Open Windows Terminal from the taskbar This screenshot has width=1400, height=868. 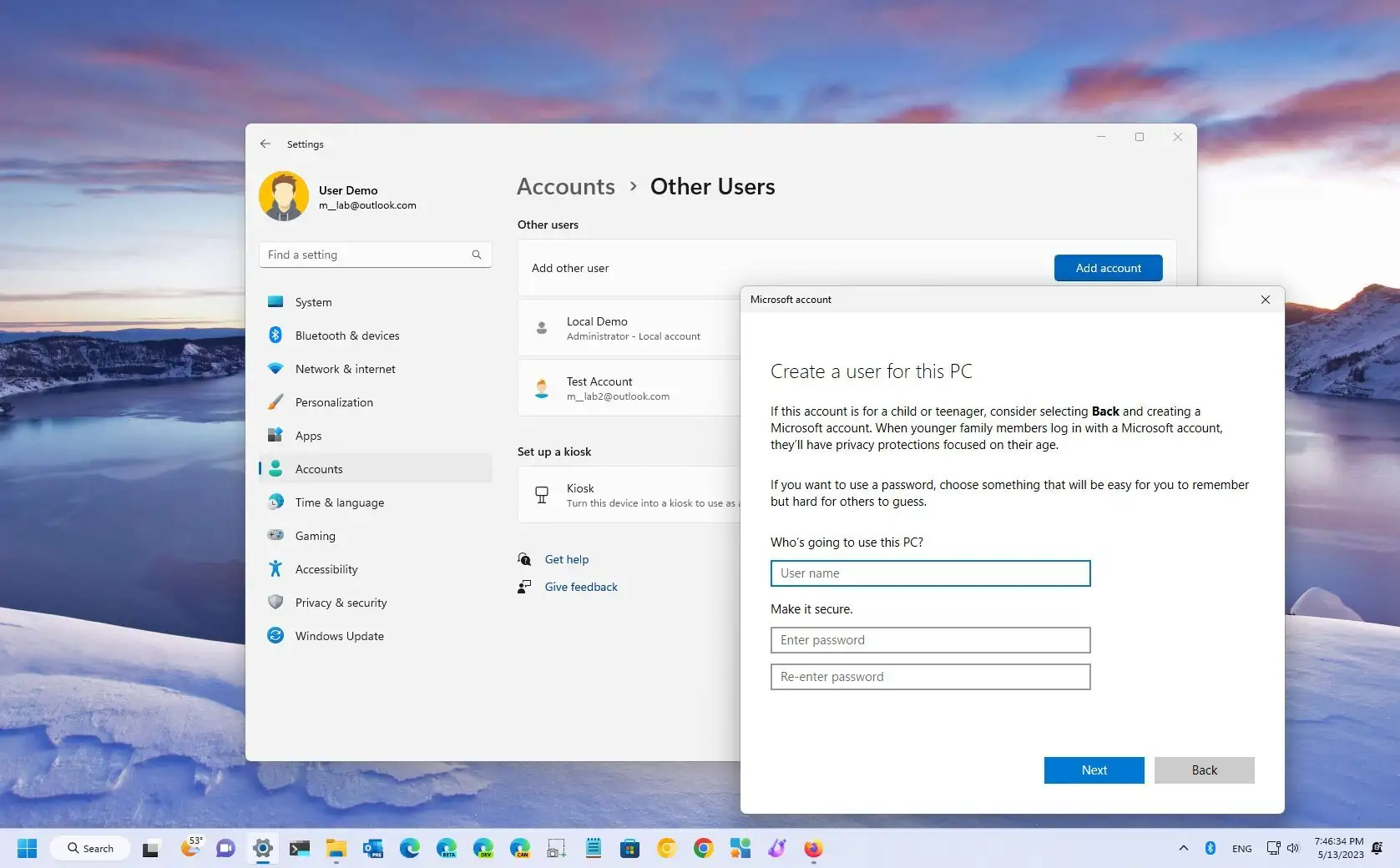[x=300, y=848]
